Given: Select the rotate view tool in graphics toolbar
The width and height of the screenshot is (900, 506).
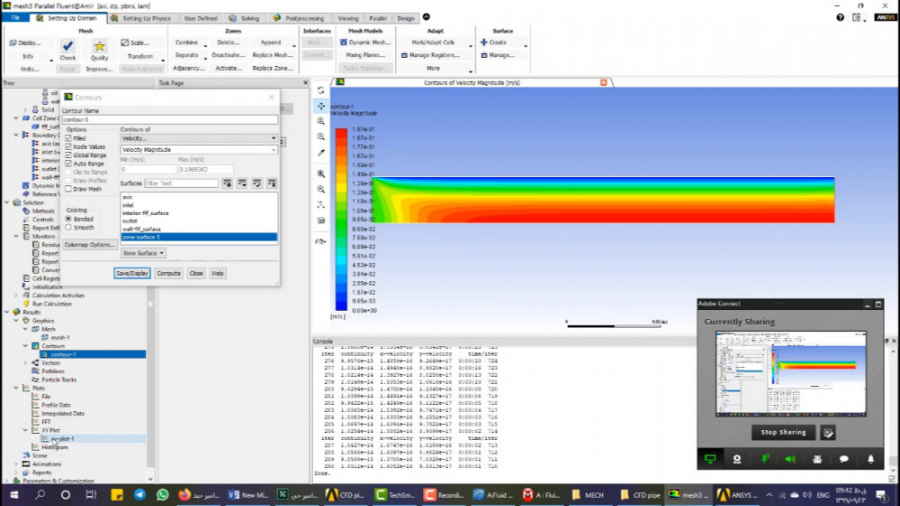Looking at the screenshot, I should 321,91.
